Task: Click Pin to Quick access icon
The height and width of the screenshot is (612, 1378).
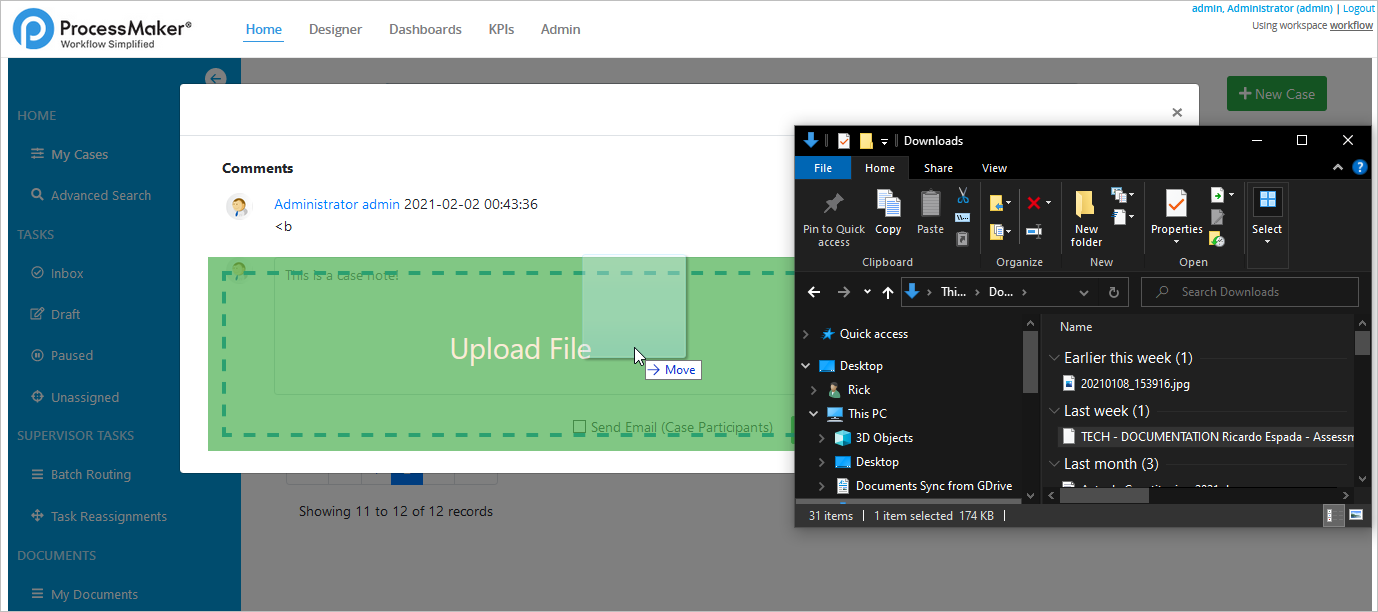Action: point(833,205)
